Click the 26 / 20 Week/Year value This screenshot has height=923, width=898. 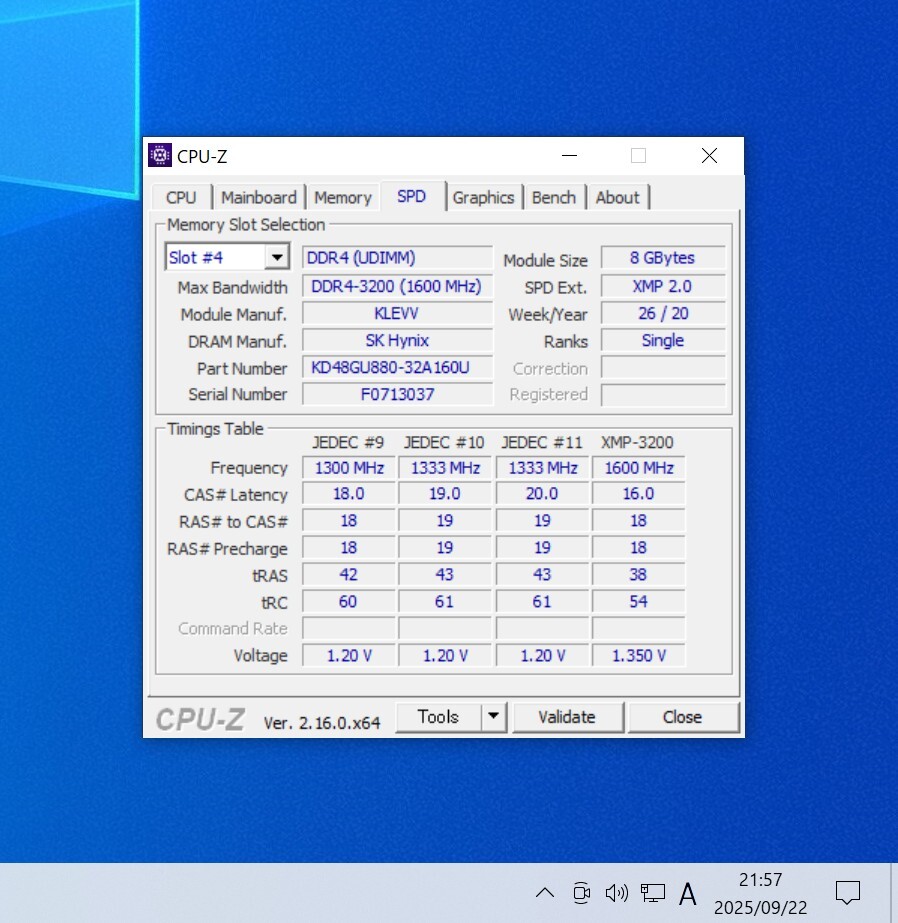point(663,313)
